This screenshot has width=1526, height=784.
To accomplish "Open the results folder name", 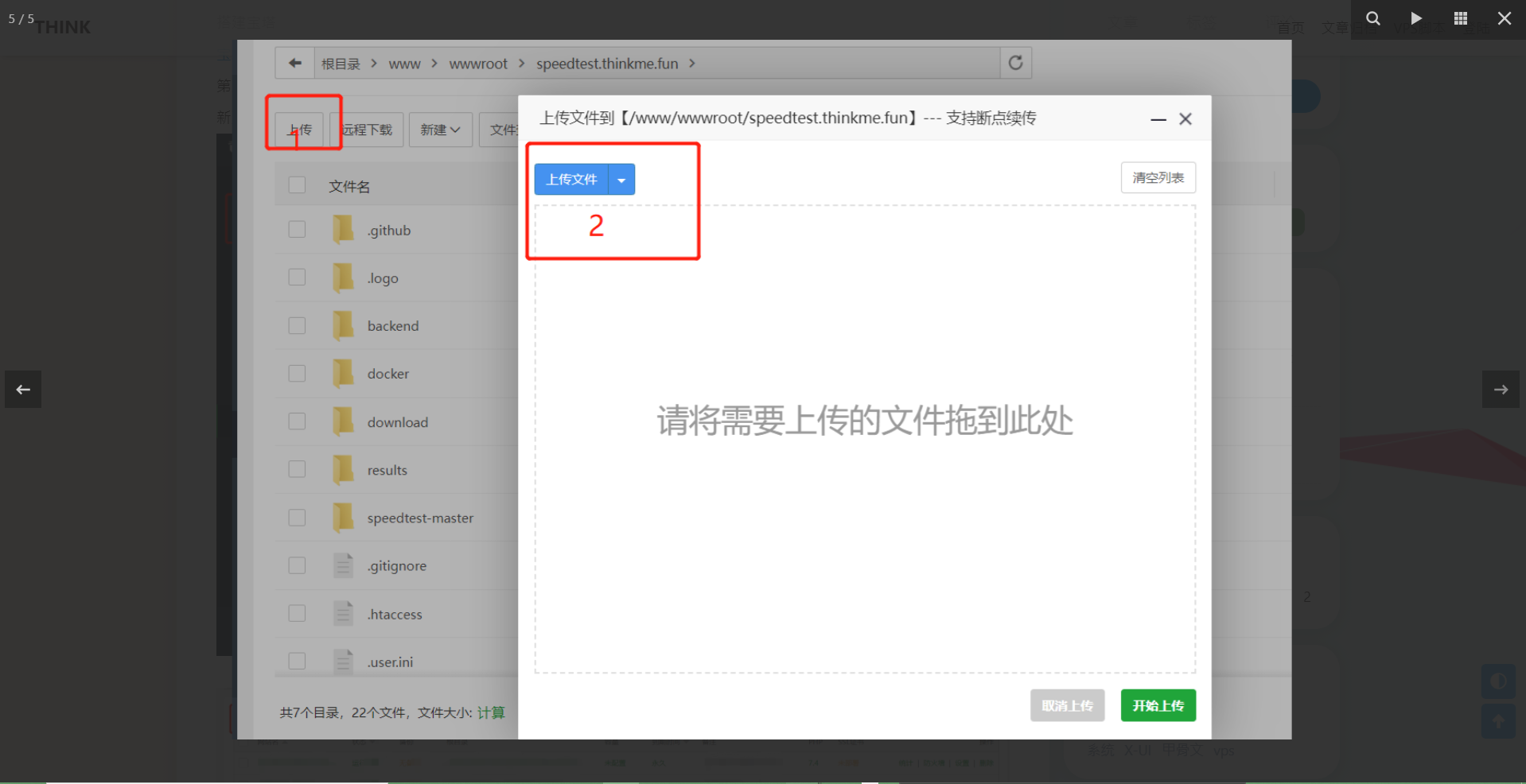I will 387,470.
